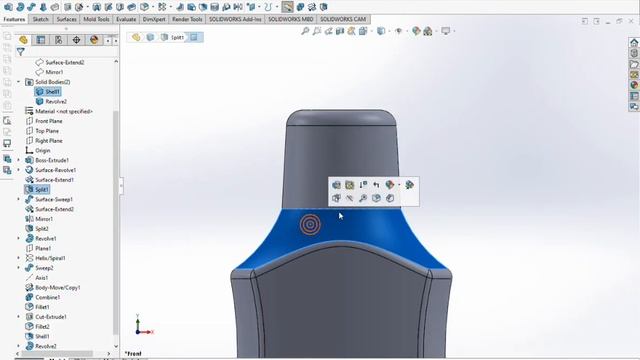The image size is (640, 360).
Task: Expand the Surface-Revolve1 feature
Action: [x=18, y=170]
